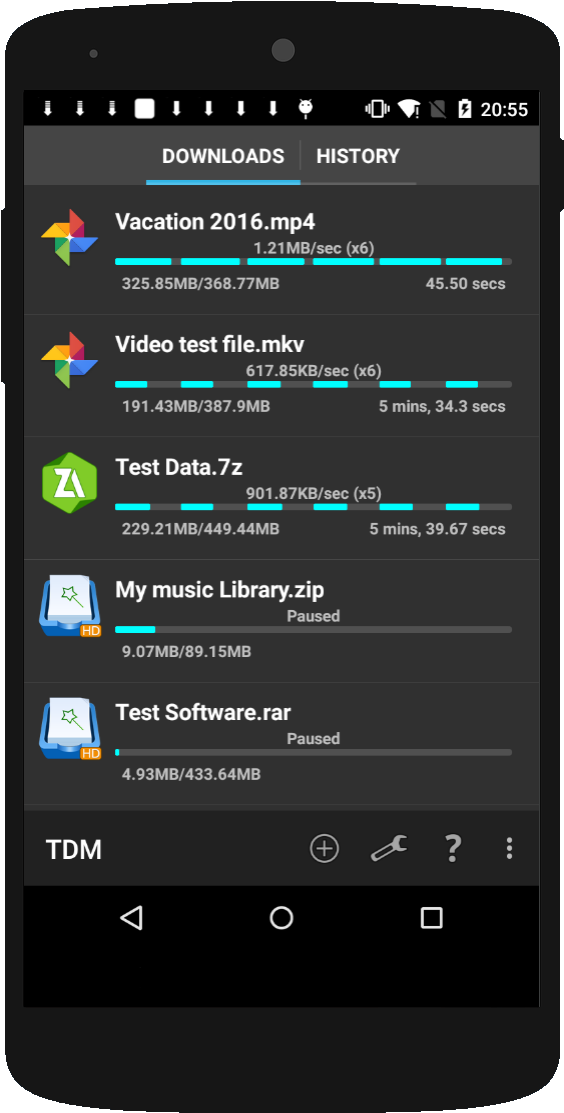The image size is (564, 1113).
Task: Tap the Android debug icon in status bar
Action: coord(306,109)
